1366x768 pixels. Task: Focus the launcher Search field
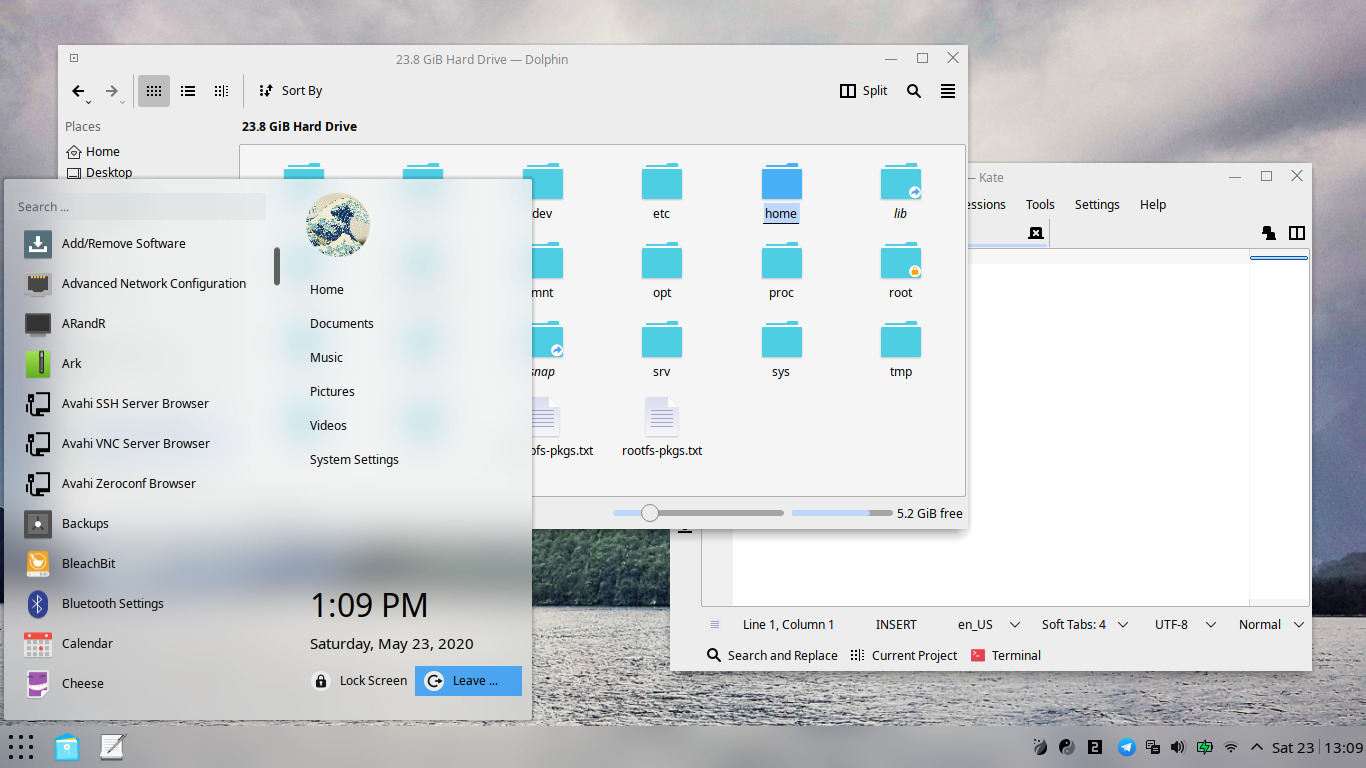pos(140,207)
